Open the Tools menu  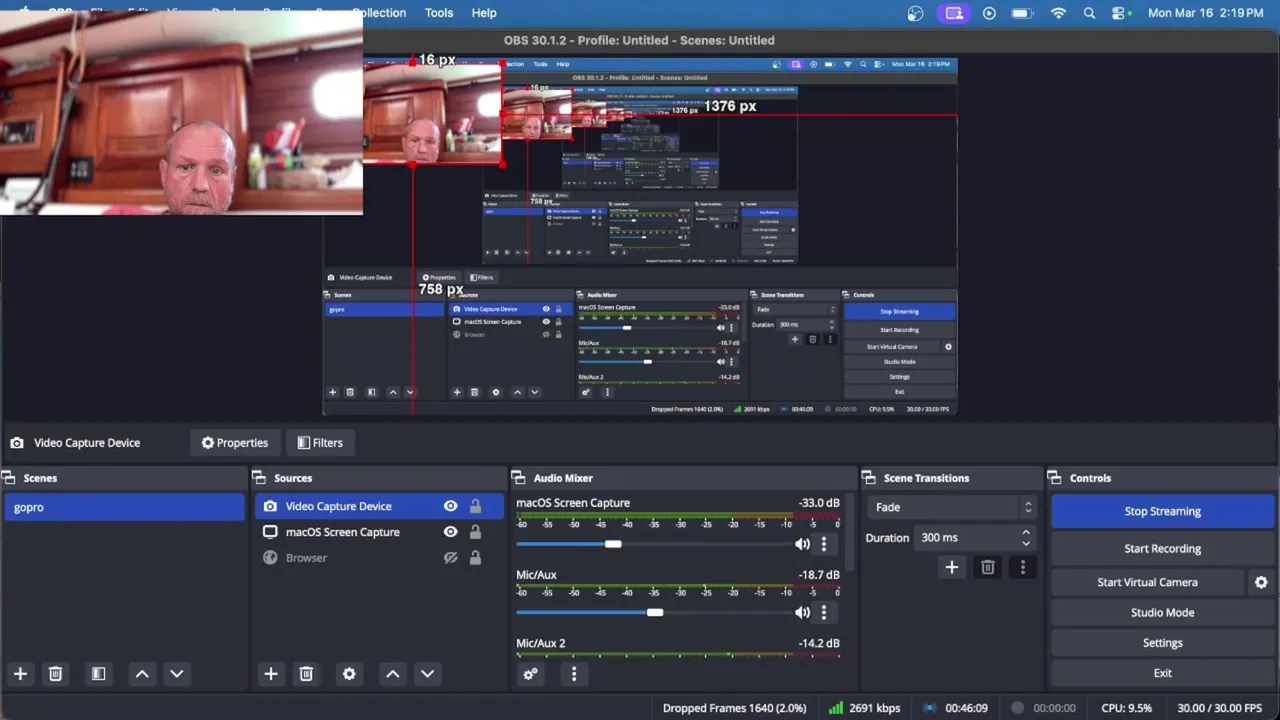coord(438,13)
